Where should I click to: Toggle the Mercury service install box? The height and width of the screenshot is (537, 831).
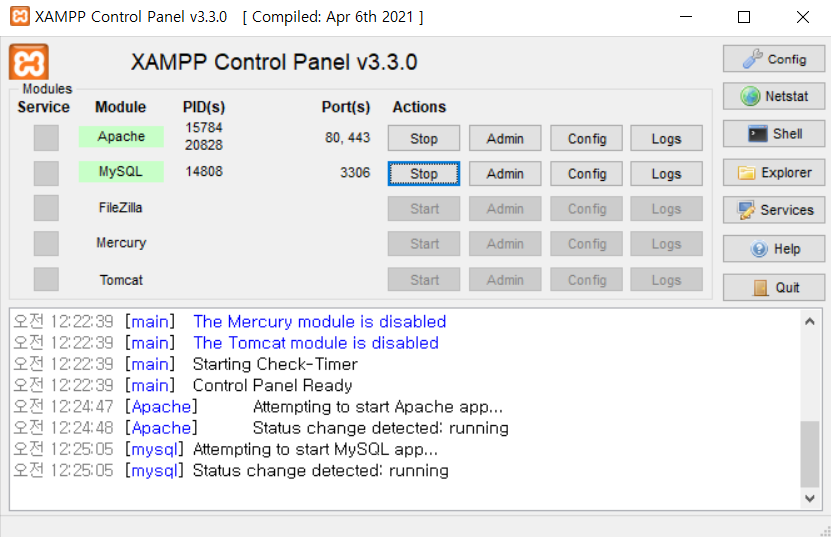click(46, 243)
